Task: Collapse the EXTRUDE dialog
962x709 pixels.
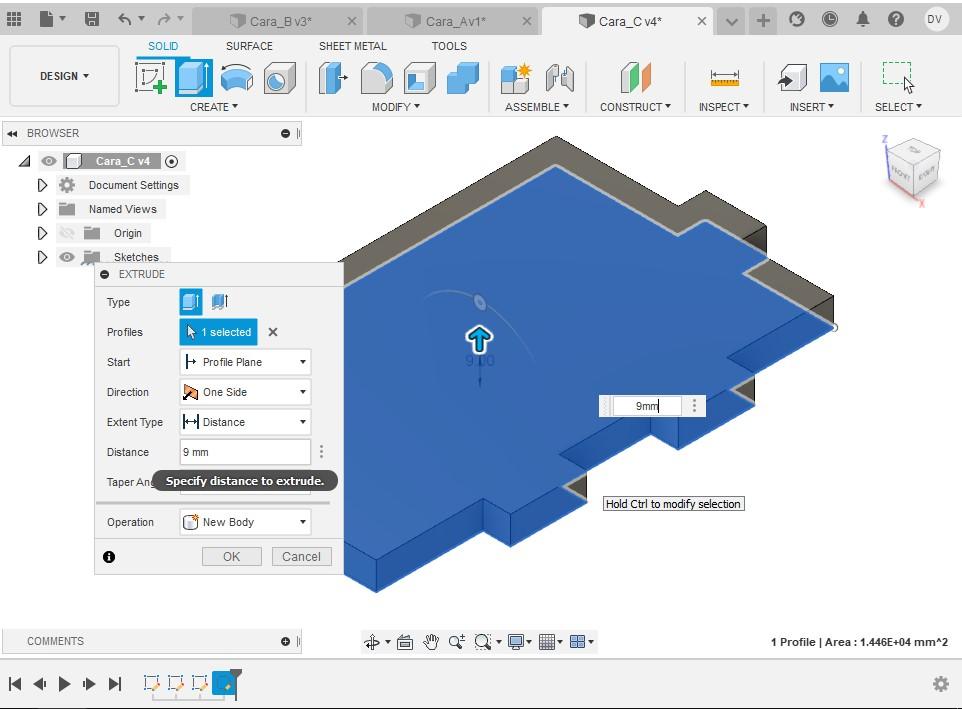Action: [105, 274]
